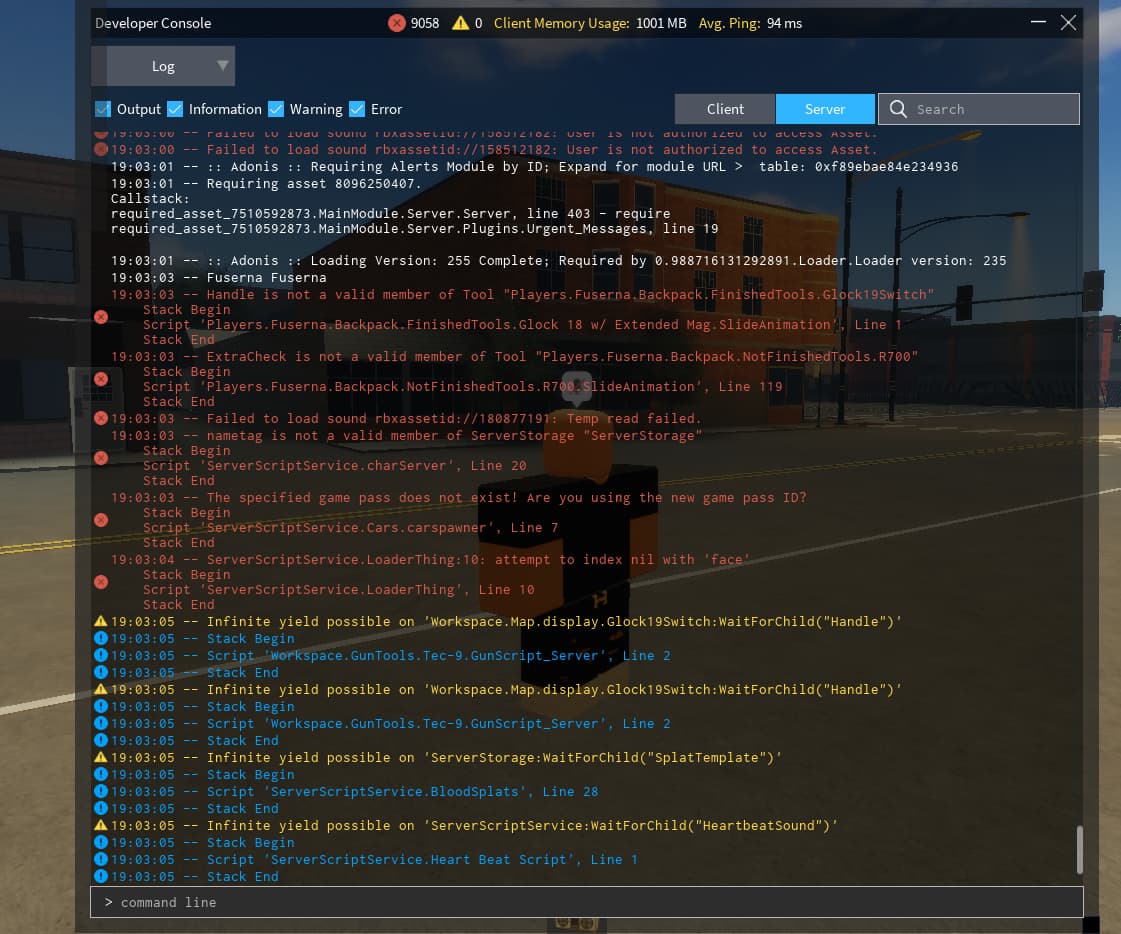Click the warning triangle on the Glock19Switch infinite yield entry

(x=100, y=621)
